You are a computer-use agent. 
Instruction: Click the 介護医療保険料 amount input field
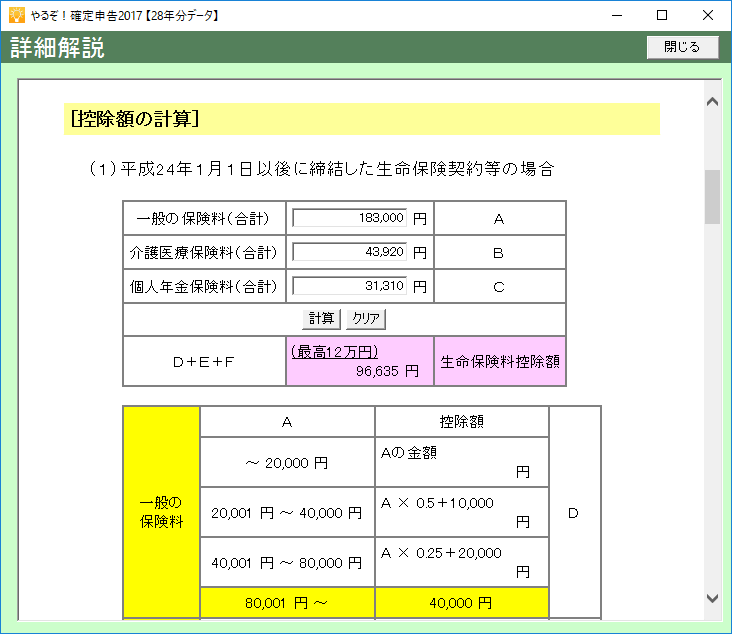(350, 252)
